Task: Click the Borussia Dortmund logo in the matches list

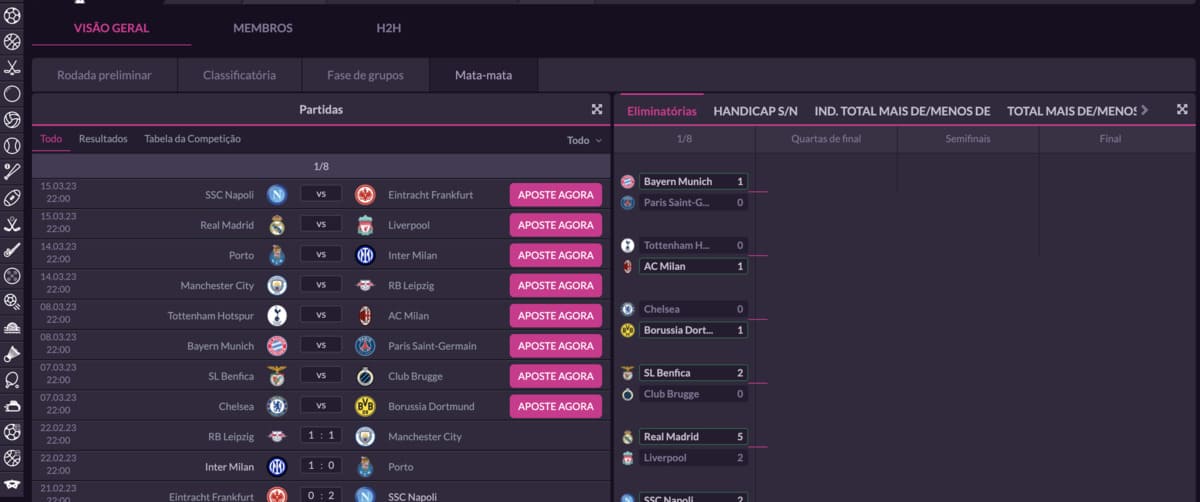Action: [x=365, y=407]
